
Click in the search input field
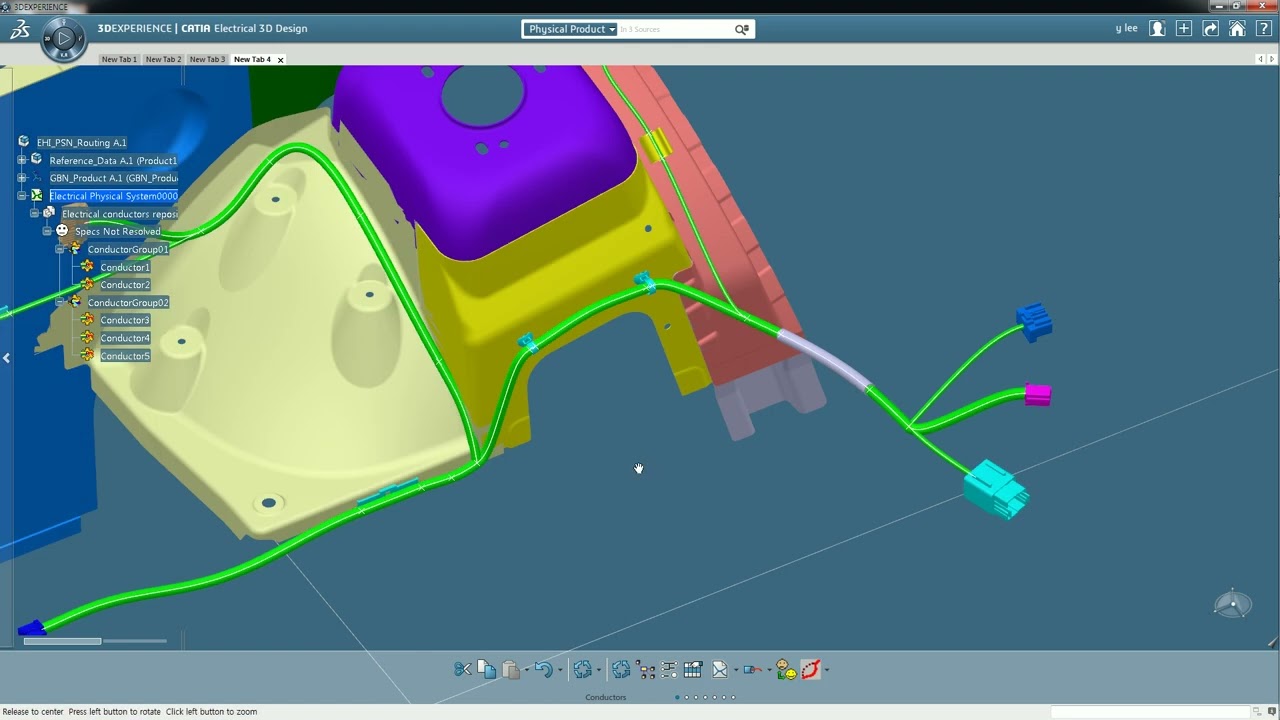(x=675, y=29)
